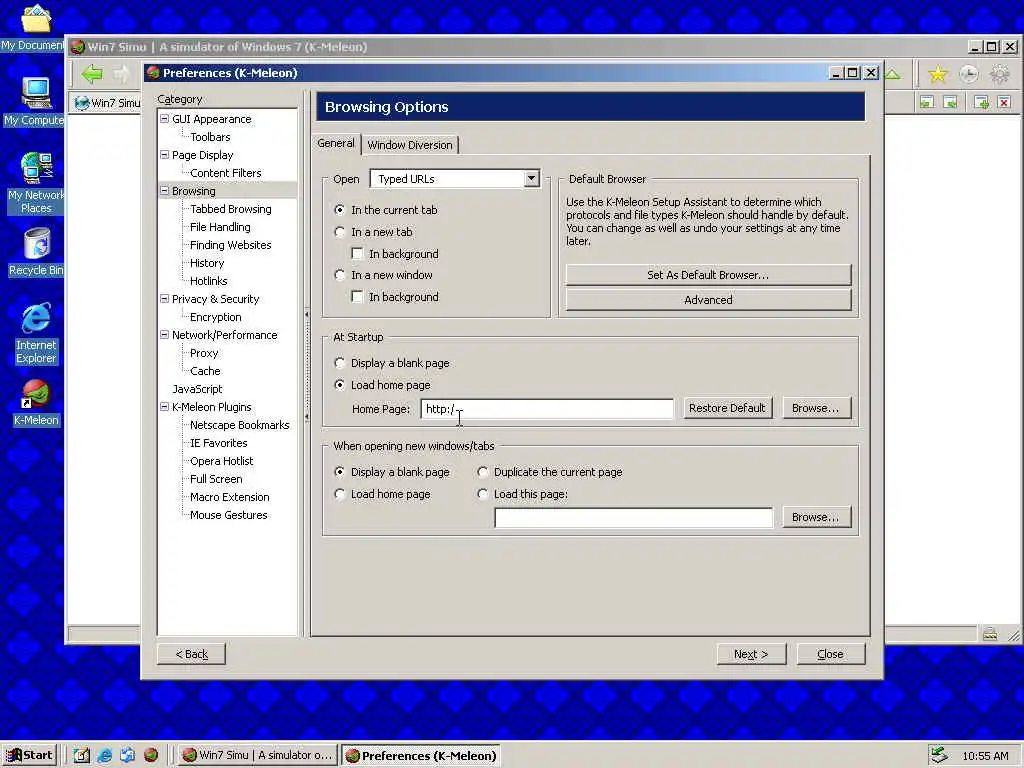Collapse Network/Performance tree node
Viewport: 1024px width, 768px height.
(x=165, y=334)
